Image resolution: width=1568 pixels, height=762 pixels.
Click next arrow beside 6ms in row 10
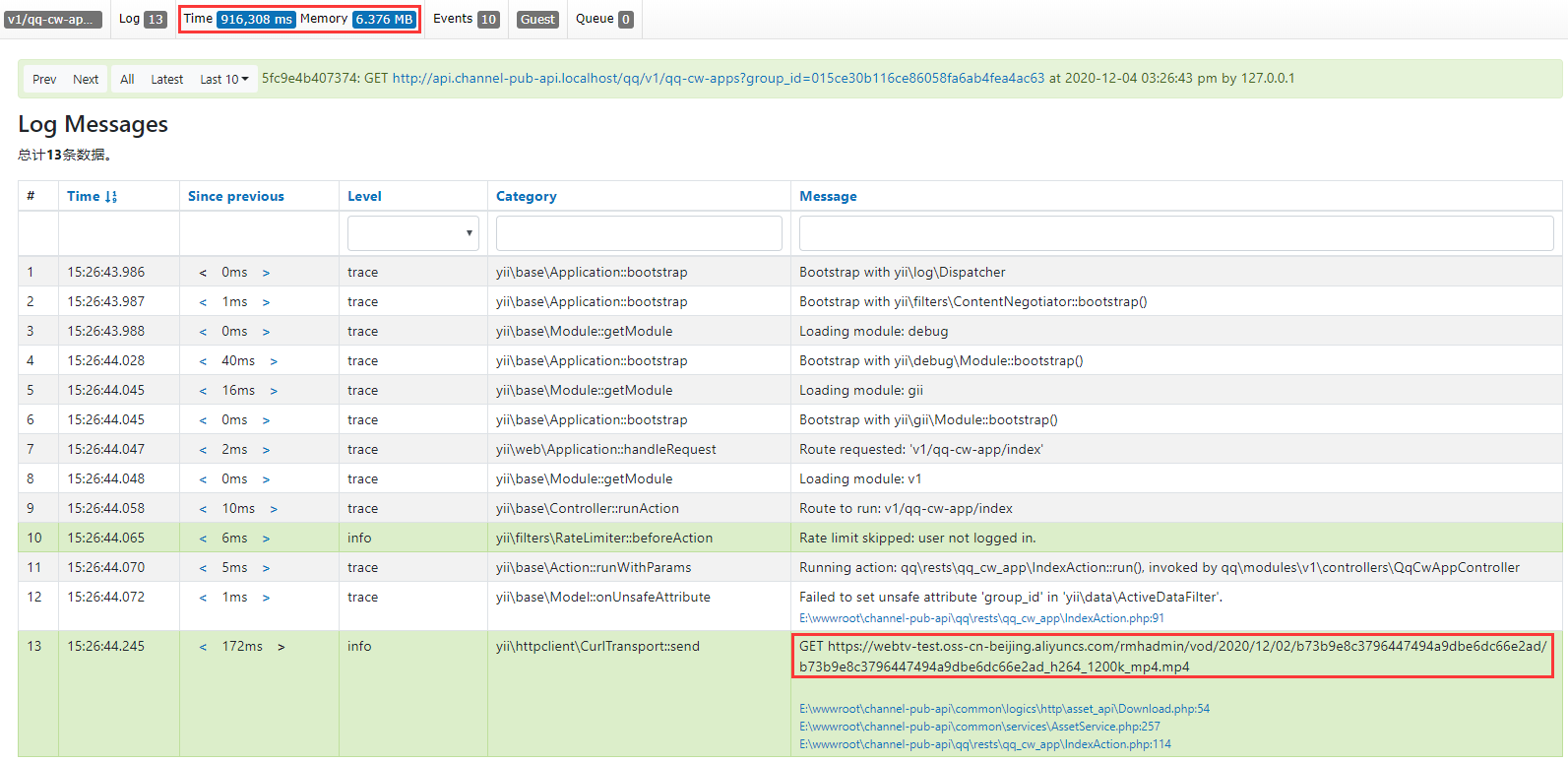tap(266, 539)
